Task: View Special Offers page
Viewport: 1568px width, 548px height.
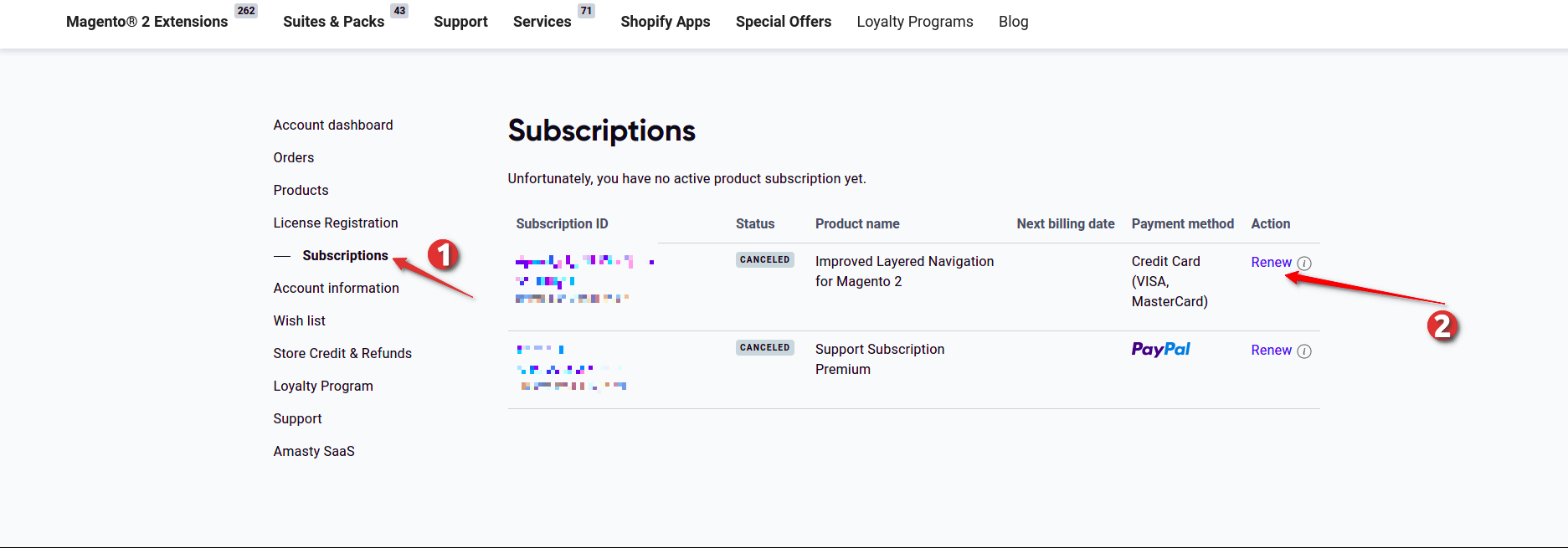Action: (x=784, y=22)
